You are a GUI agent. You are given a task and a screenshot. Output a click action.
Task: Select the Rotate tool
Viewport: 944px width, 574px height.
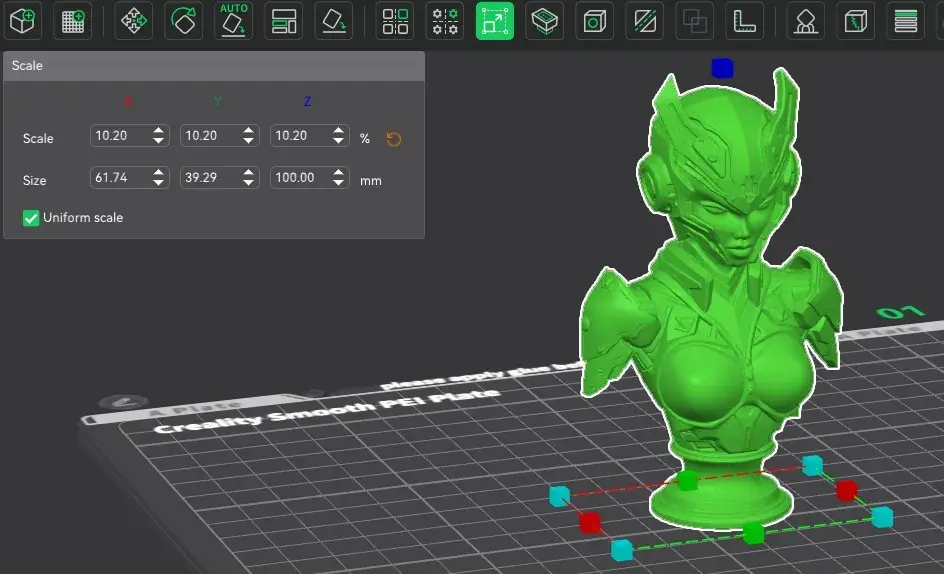184,21
